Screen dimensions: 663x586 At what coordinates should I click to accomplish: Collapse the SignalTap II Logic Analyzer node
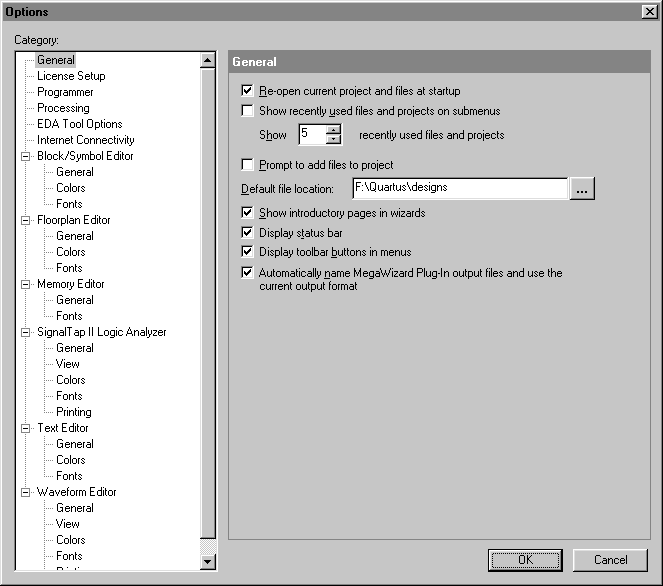26,332
